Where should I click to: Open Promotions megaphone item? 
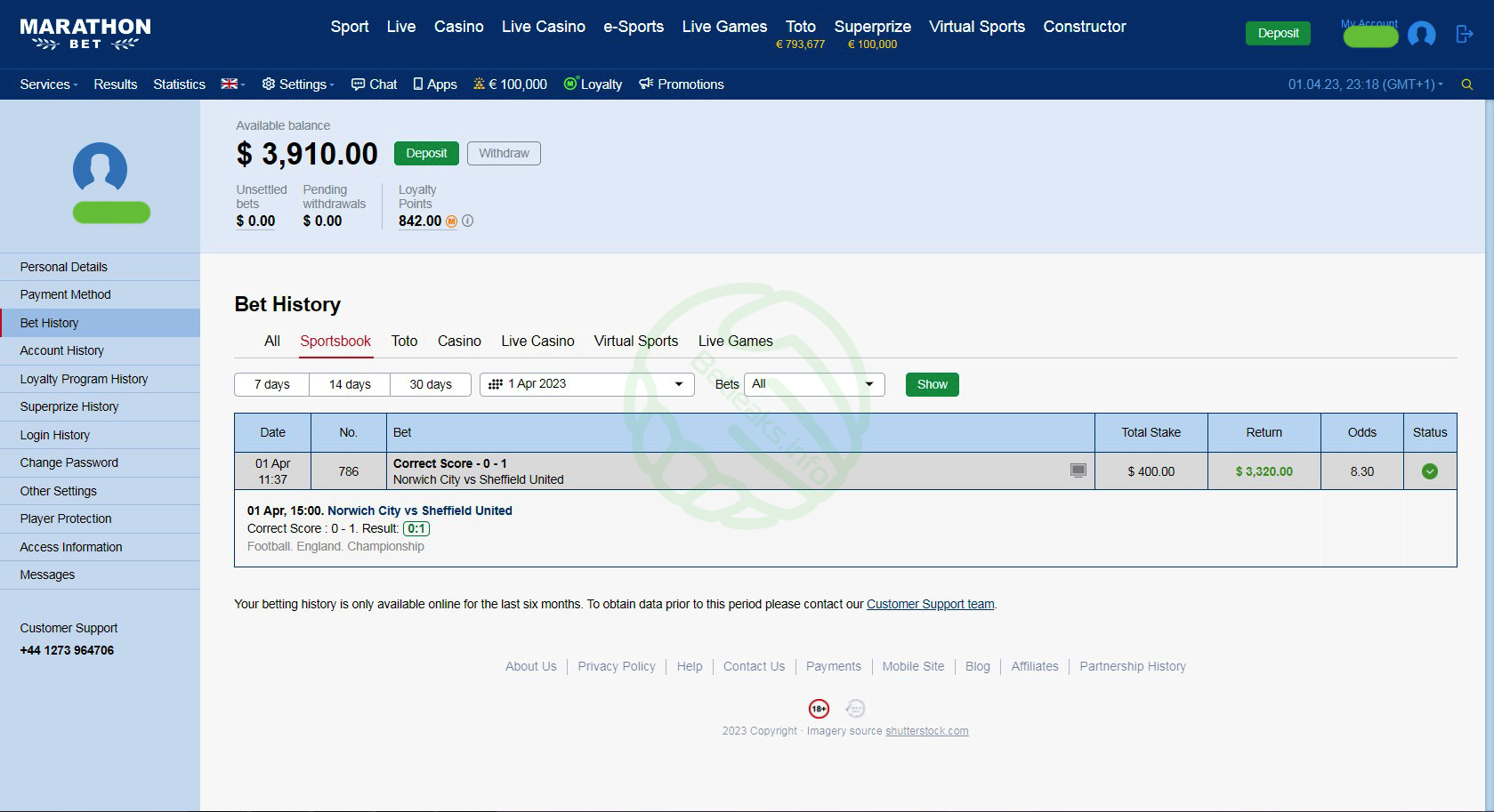point(682,84)
